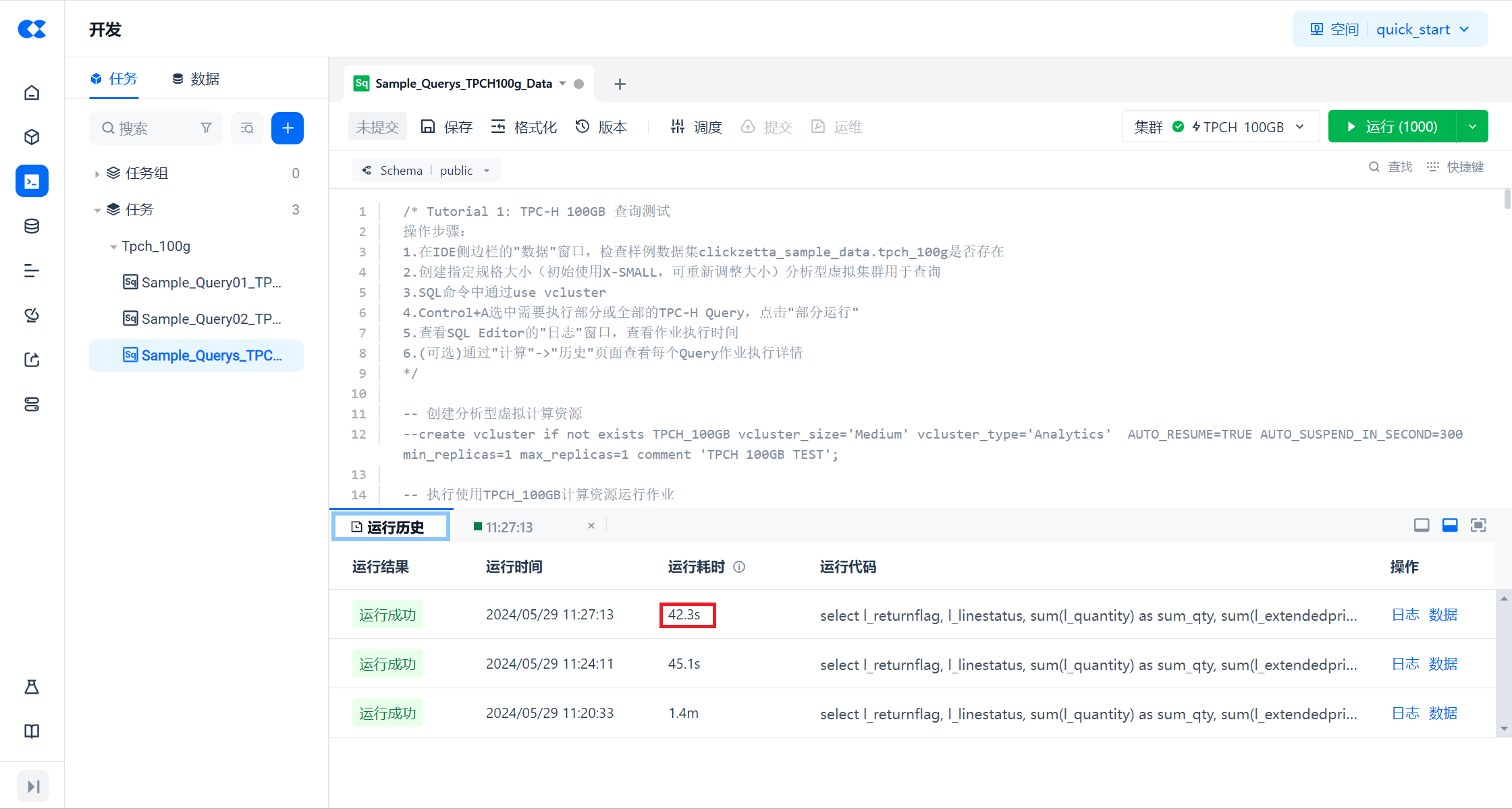Image resolution: width=1512 pixels, height=809 pixels.
Task: Expand the 任务组 tree node
Action: [97, 173]
